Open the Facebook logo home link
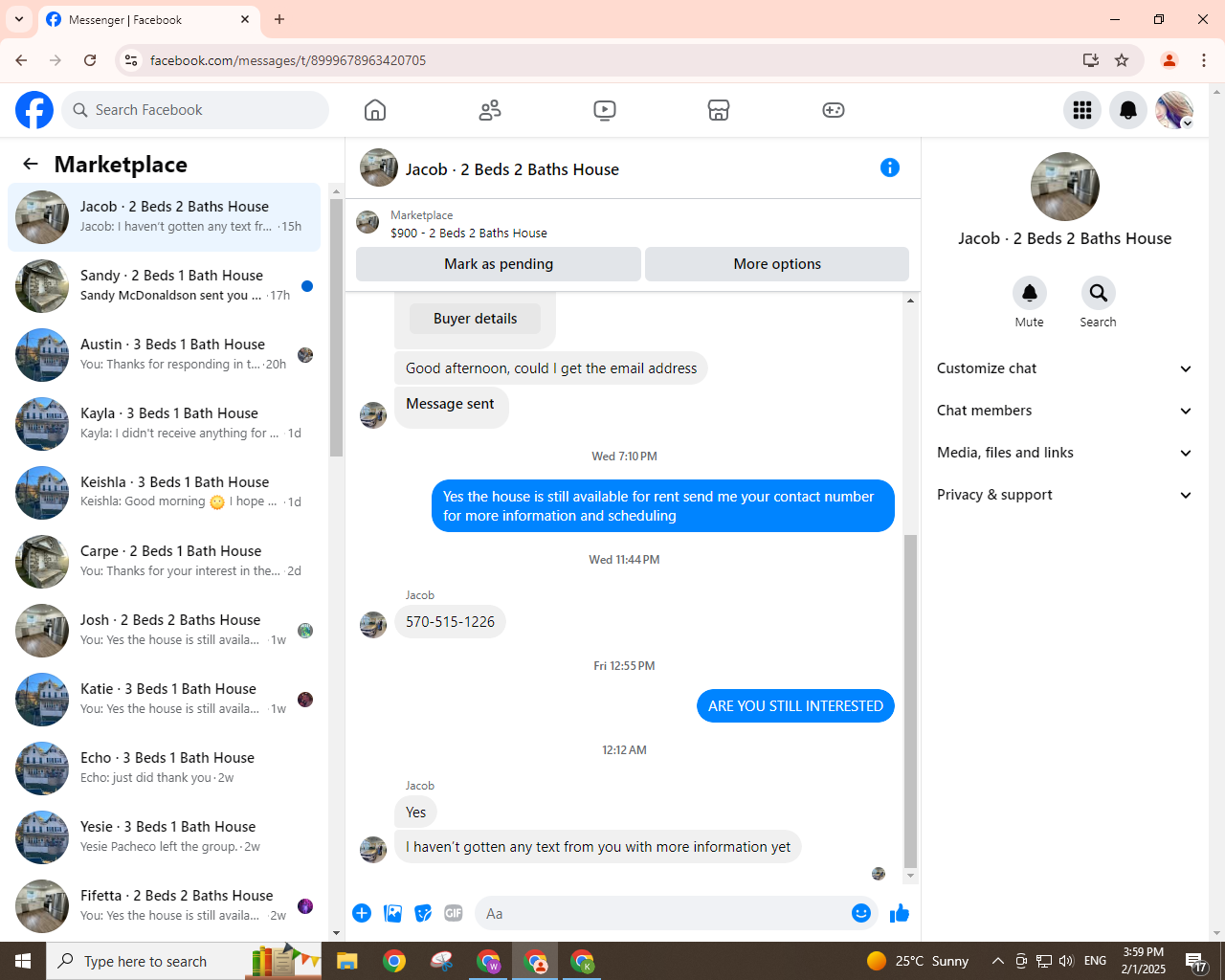The image size is (1225, 980). click(x=34, y=110)
